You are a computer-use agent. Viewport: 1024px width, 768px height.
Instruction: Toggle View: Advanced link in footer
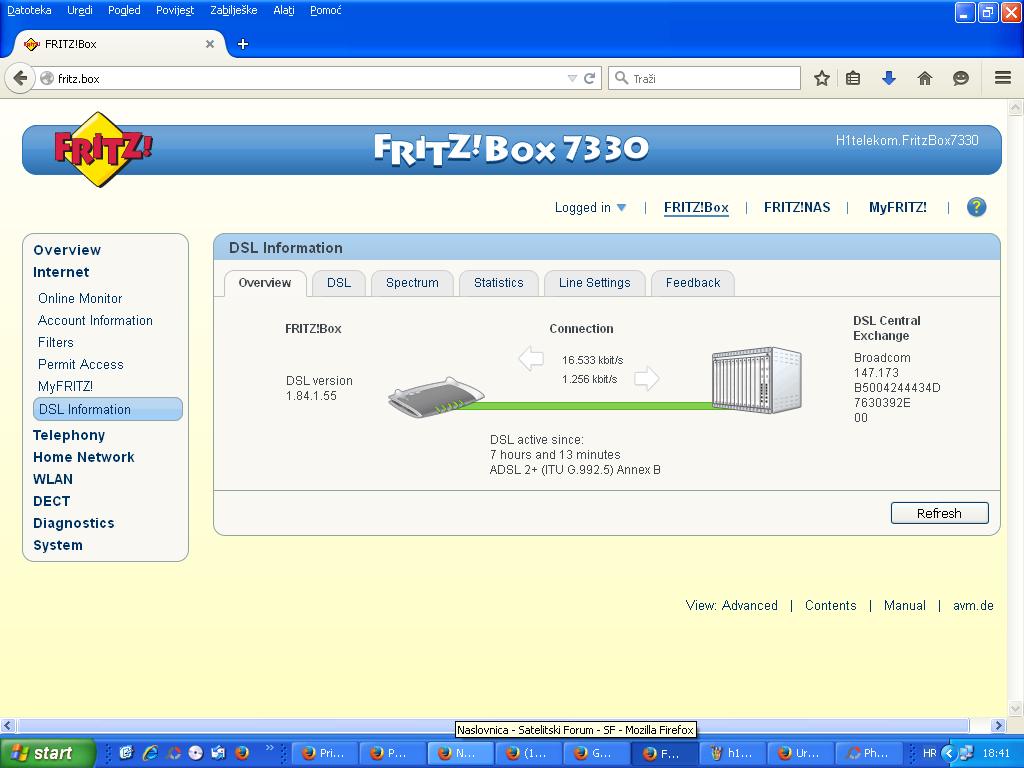tap(731, 606)
